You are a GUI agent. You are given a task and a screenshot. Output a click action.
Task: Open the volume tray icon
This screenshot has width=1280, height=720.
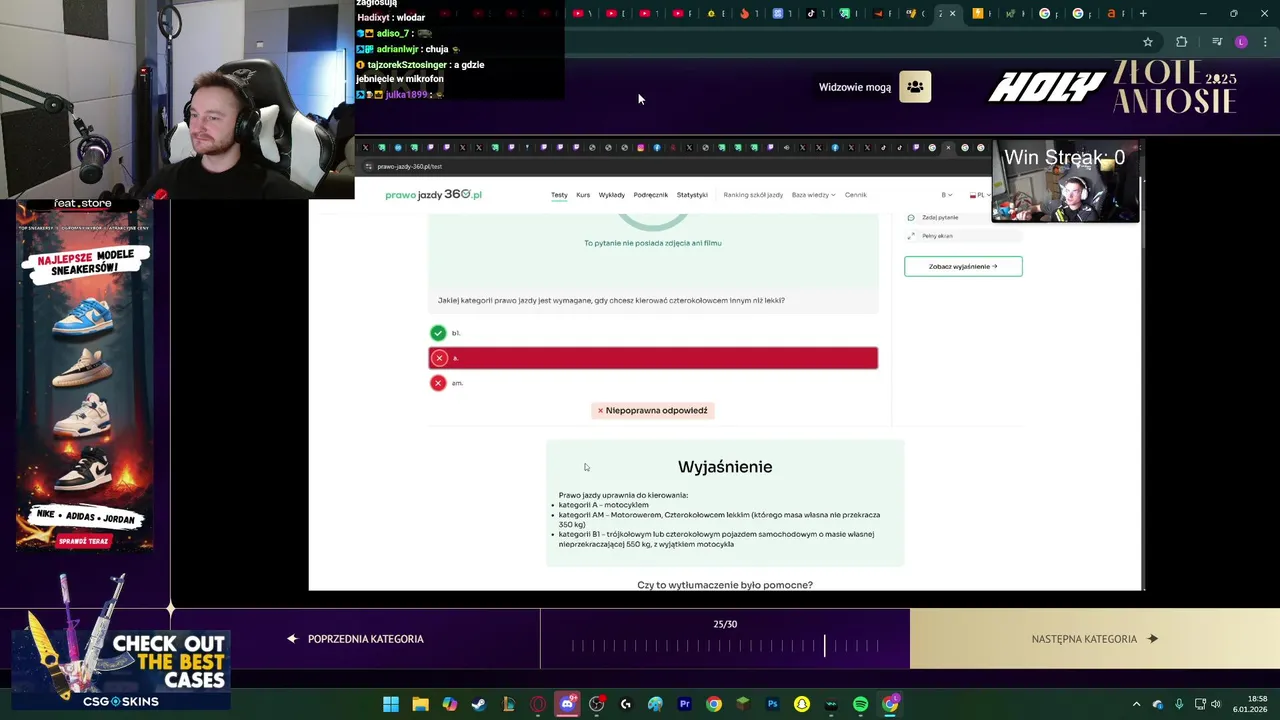[1215, 704]
